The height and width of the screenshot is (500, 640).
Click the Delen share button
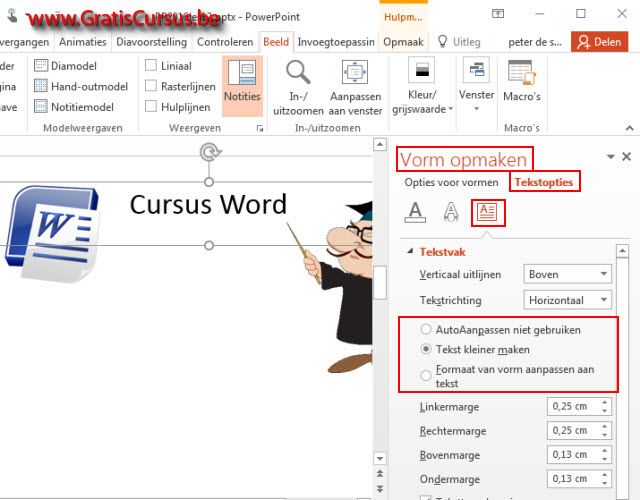(599, 42)
